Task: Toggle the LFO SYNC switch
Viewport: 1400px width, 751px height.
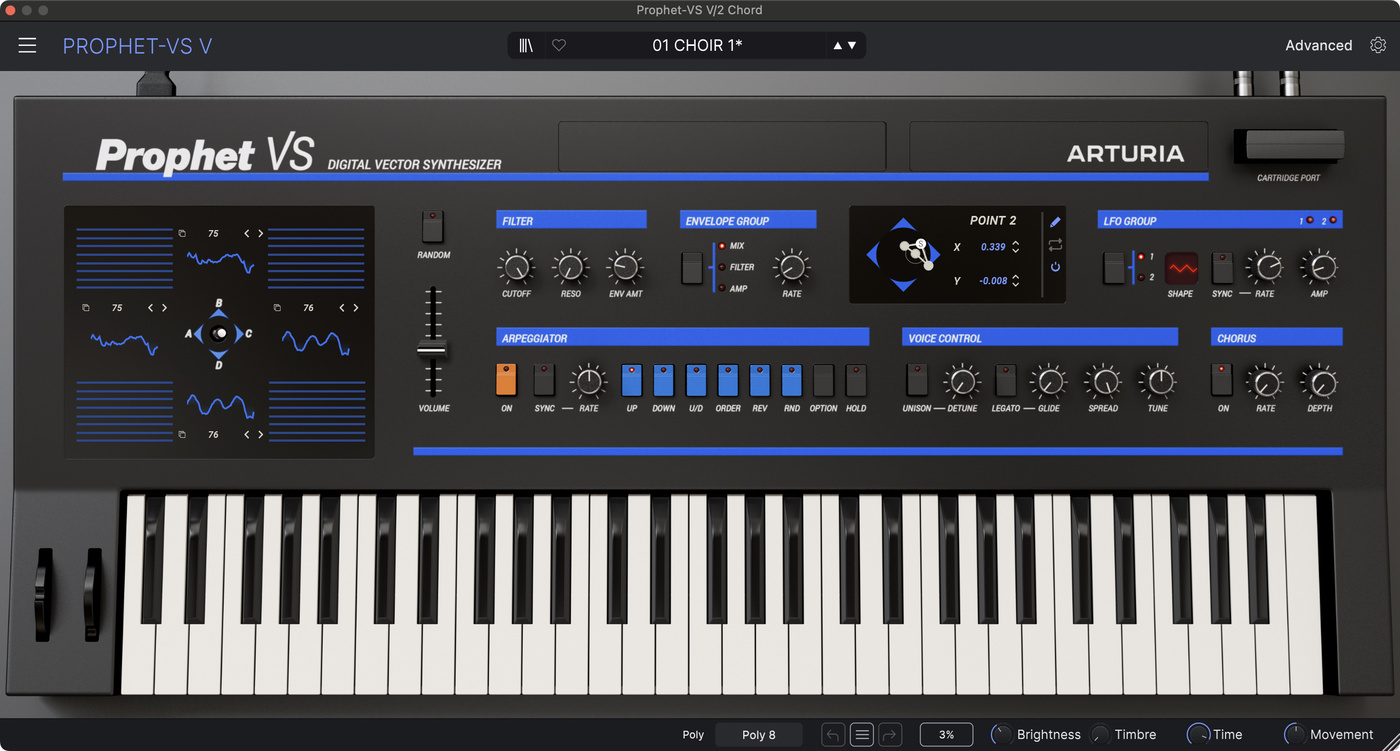Action: [1222, 268]
